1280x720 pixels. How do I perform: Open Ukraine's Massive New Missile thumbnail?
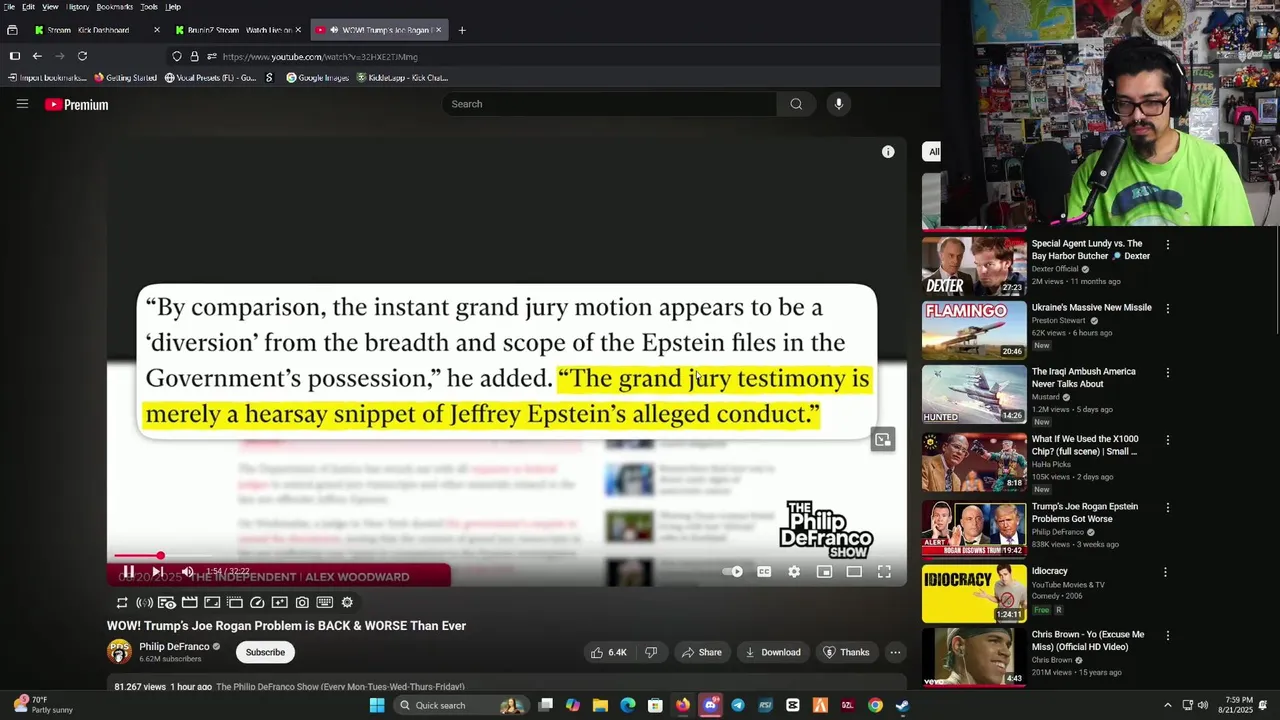coord(974,330)
